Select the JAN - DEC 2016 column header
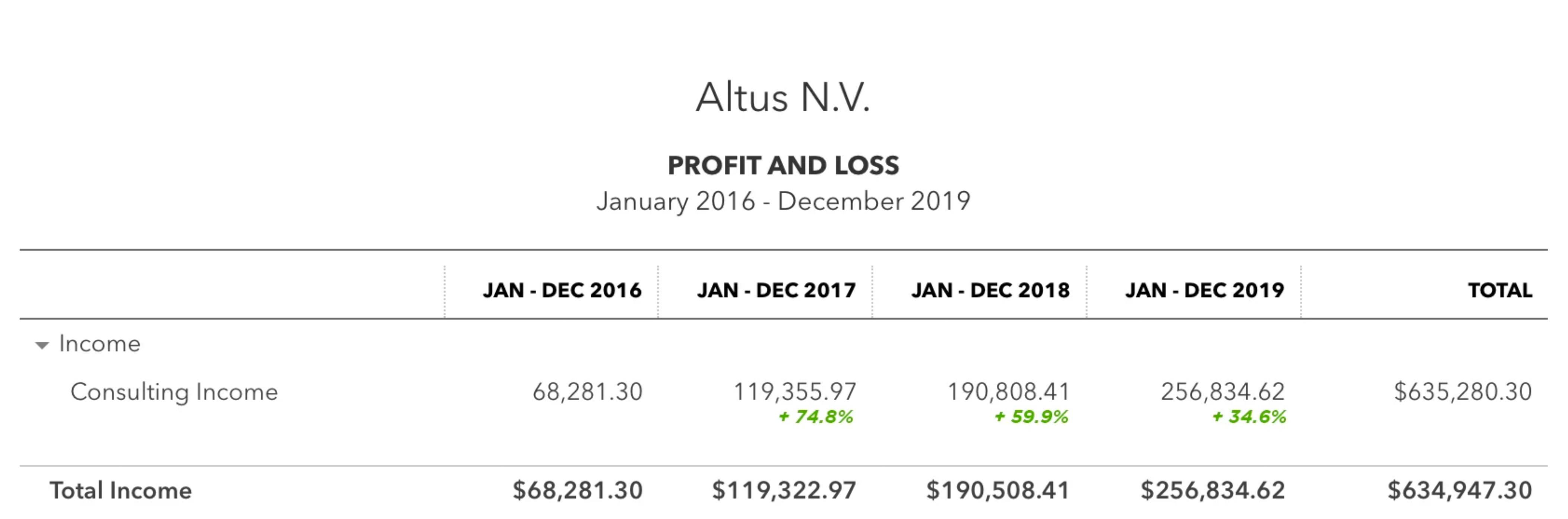 point(562,290)
